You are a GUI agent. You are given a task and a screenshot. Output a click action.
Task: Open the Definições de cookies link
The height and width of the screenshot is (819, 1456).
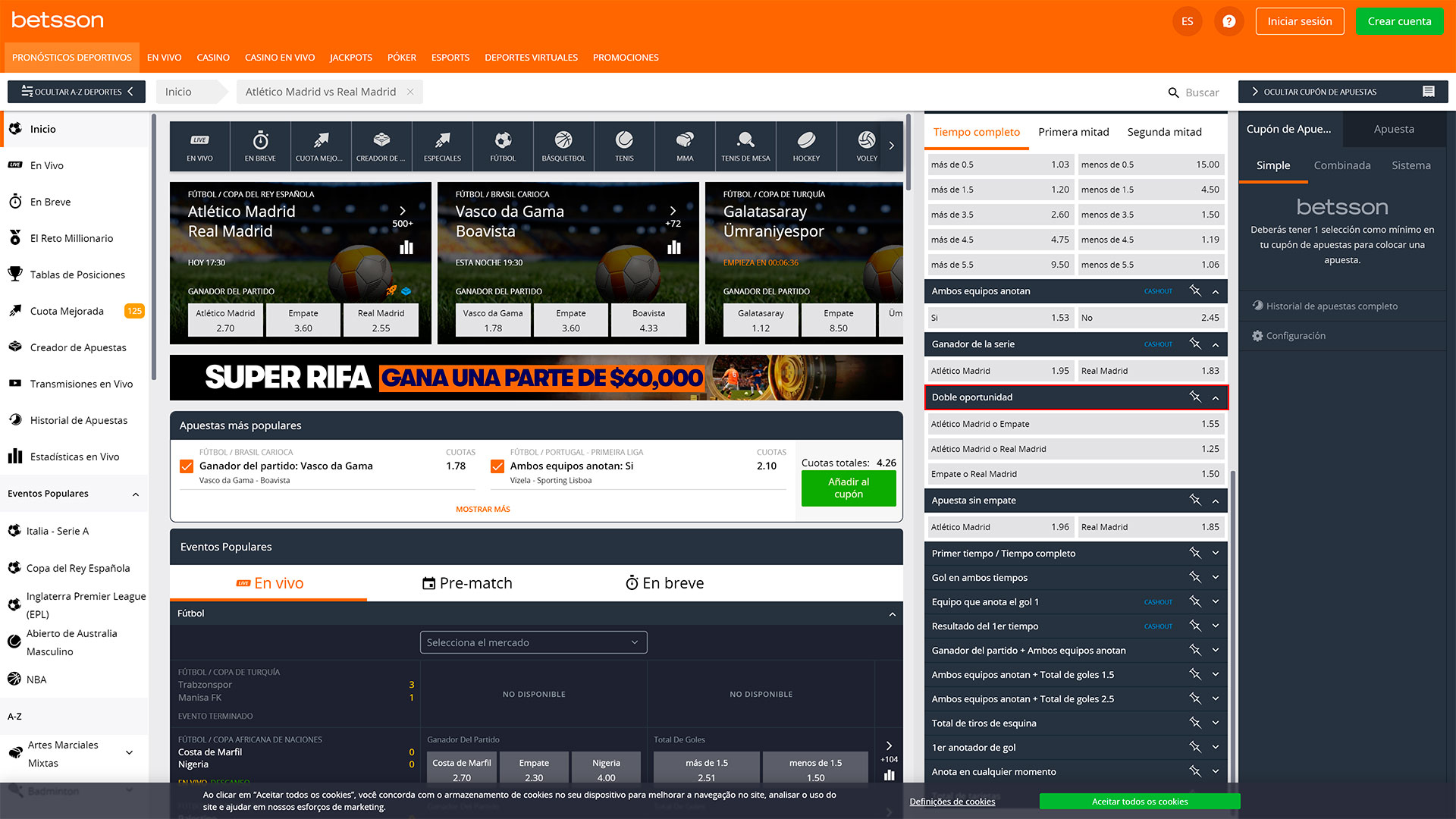[952, 802]
